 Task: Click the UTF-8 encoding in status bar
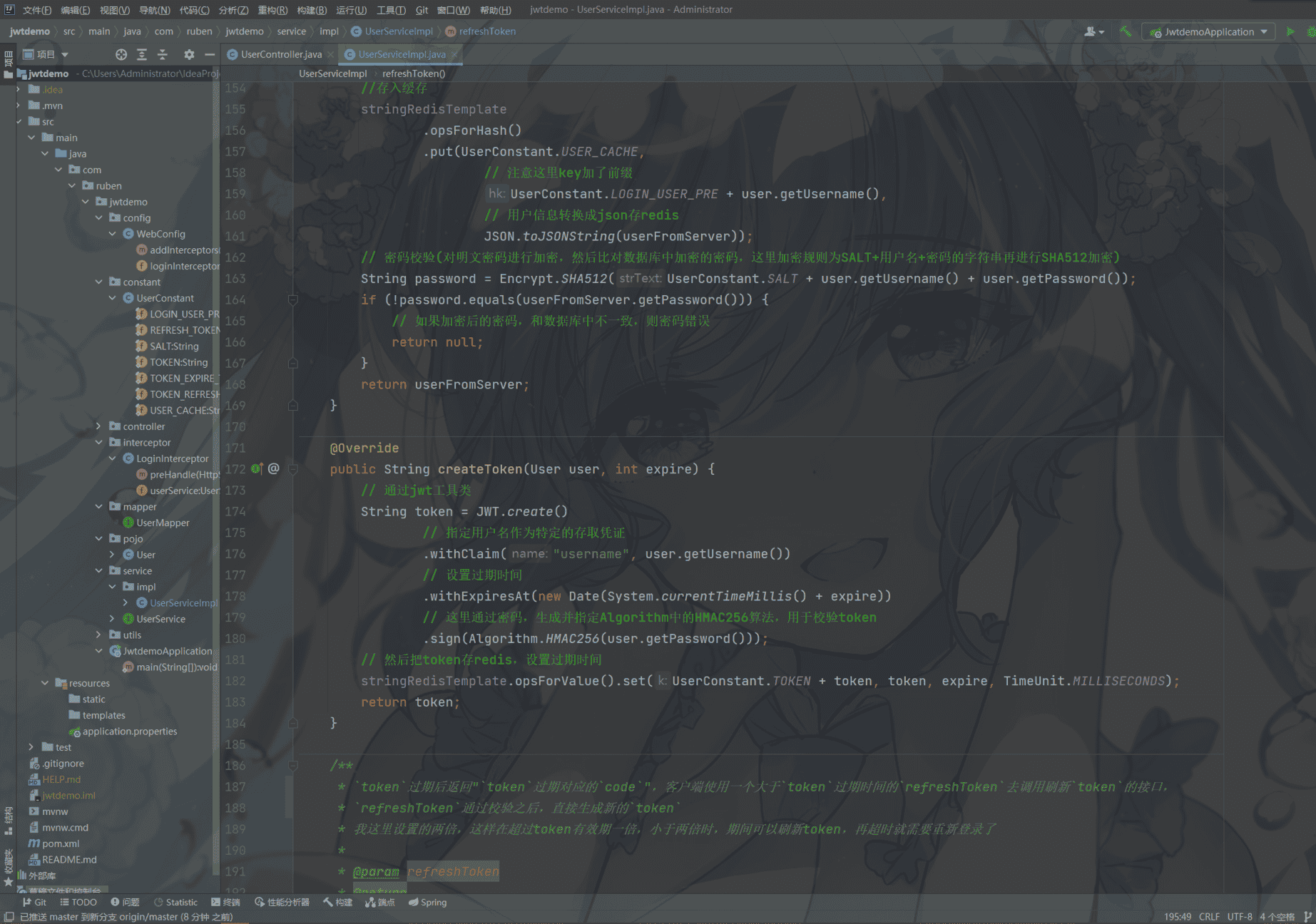1239,916
